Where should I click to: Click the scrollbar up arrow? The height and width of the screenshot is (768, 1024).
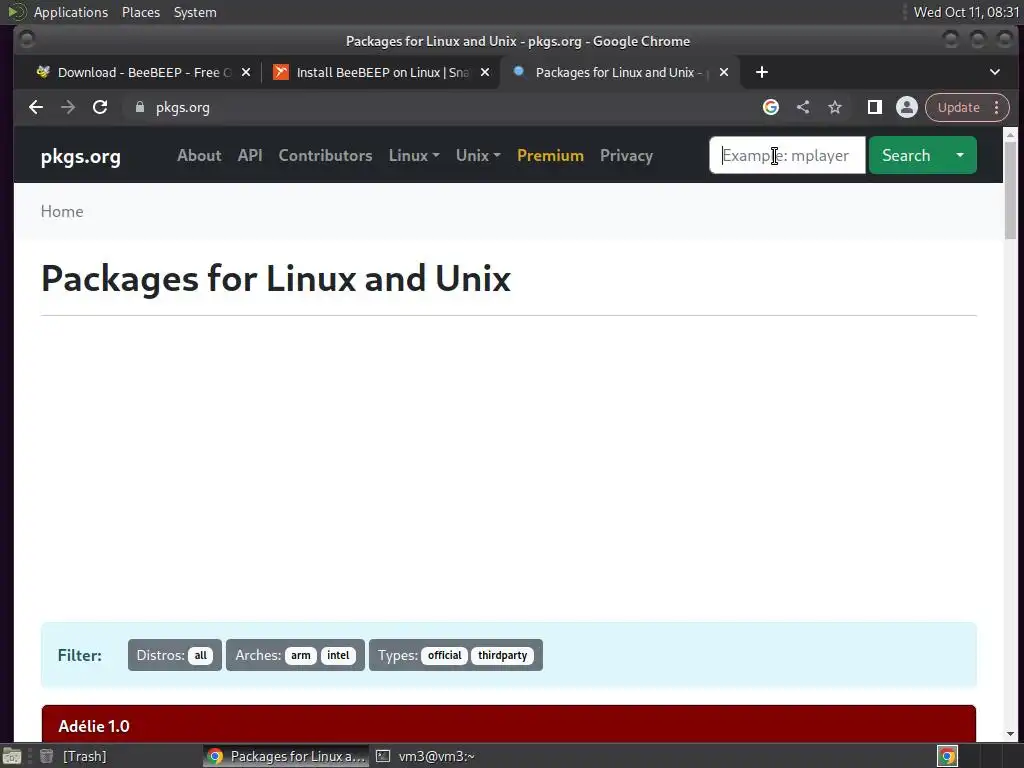click(1010, 135)
